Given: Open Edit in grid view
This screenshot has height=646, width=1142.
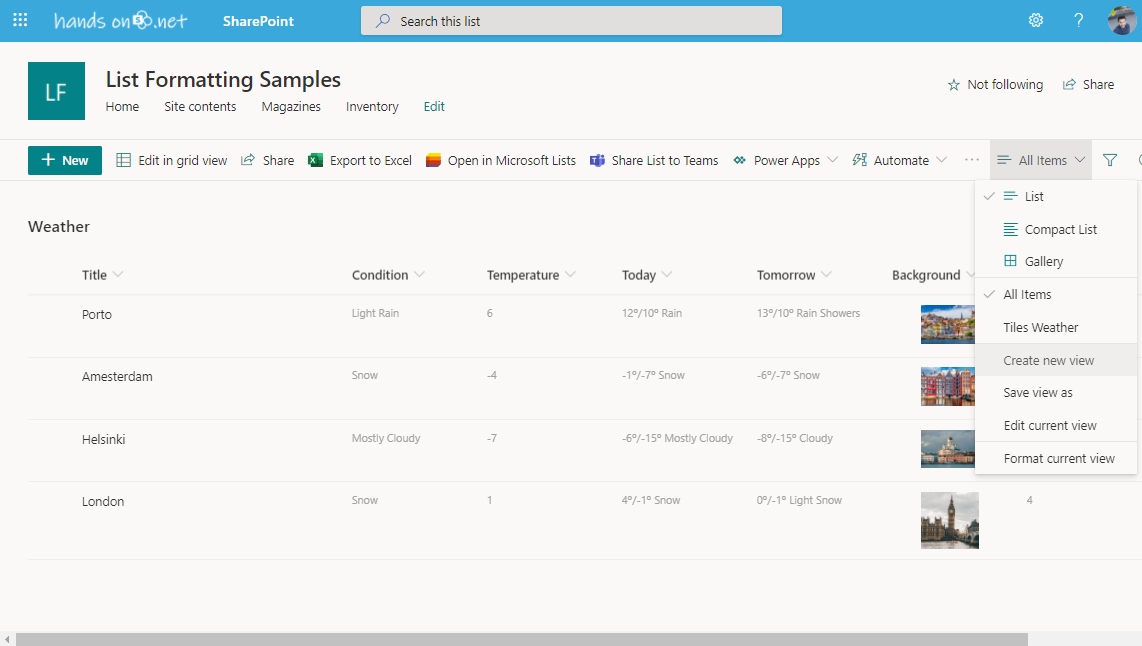Looking at the screenshot, I should 171,160.
